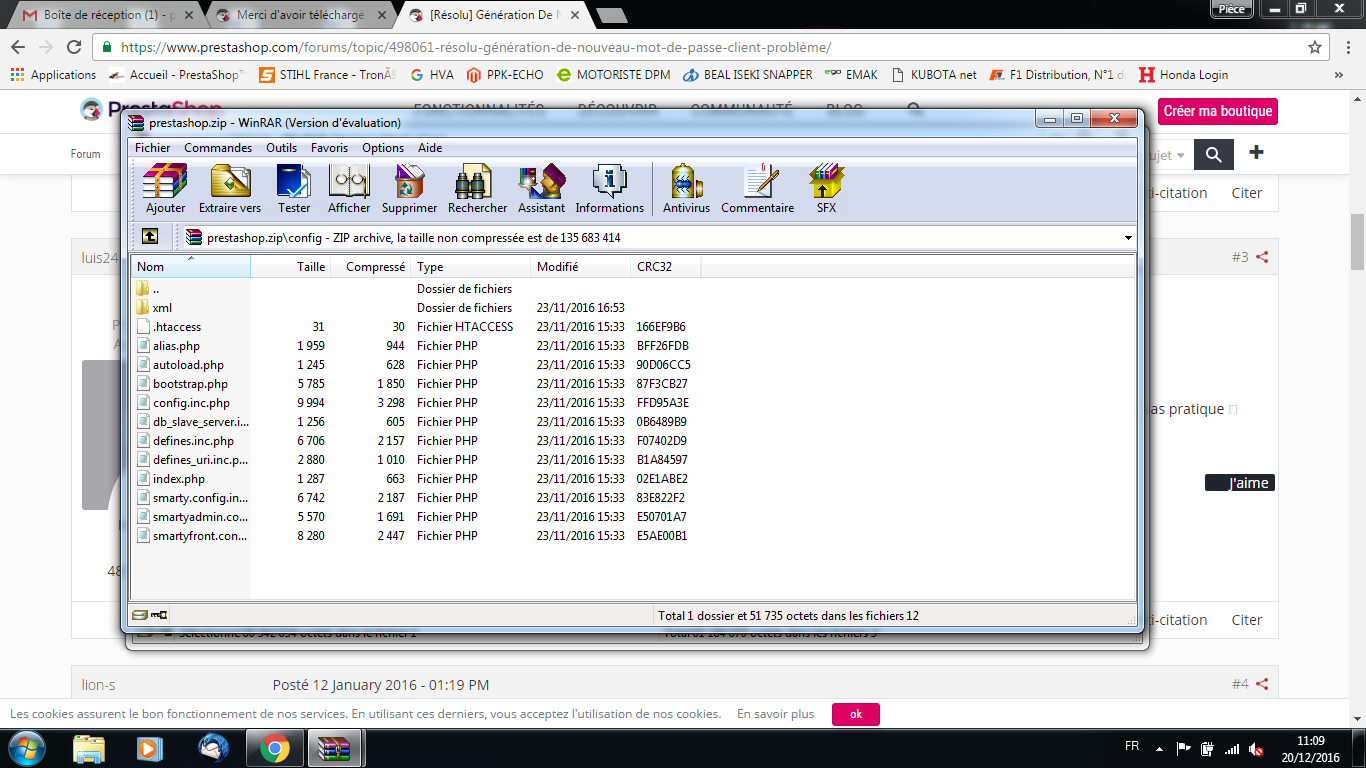Open the Windows Start menu

25,748
